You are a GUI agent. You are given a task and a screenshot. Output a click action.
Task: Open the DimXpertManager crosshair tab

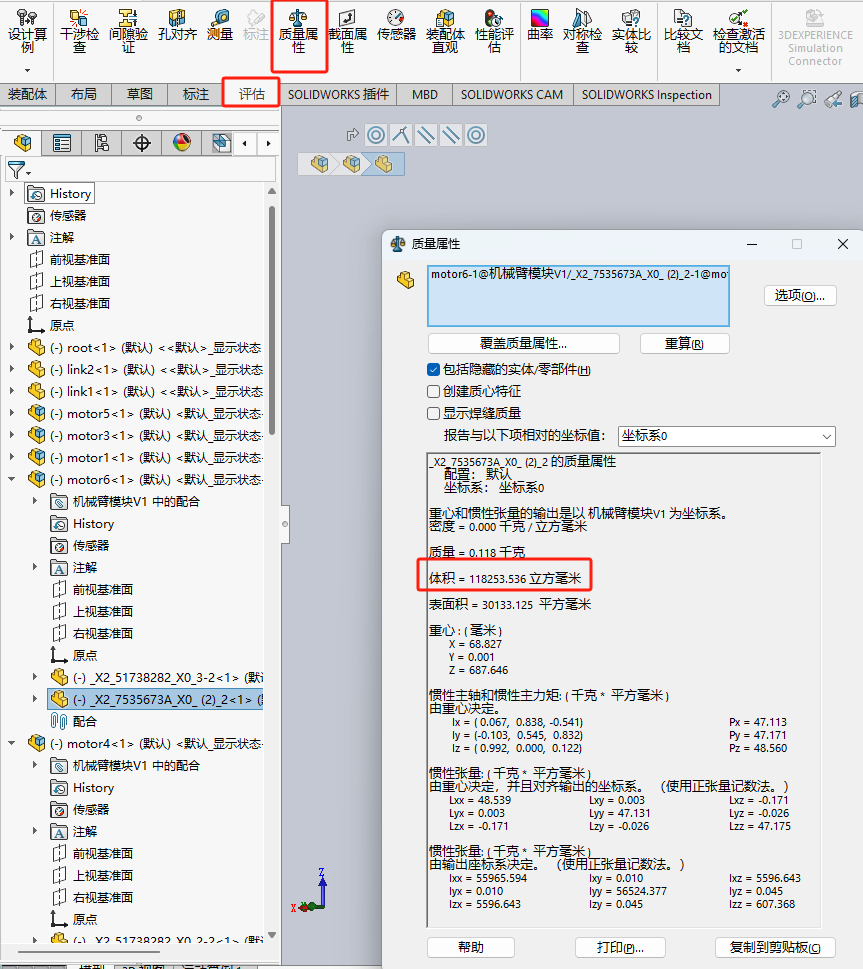(x=142, y=143)
